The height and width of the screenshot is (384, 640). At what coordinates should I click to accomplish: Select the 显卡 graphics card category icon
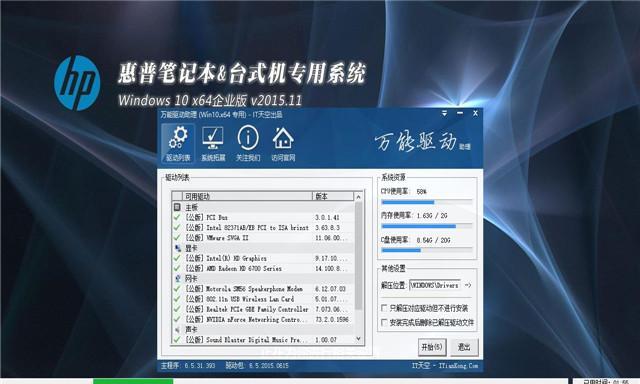pyautogui.click(x=177, y=248)
